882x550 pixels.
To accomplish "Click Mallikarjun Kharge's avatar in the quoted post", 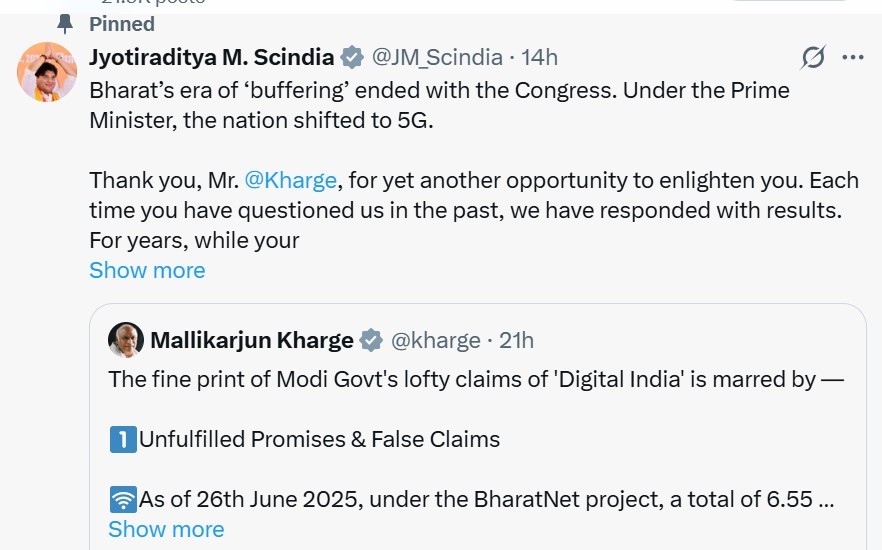I will [x=126, y=340].
